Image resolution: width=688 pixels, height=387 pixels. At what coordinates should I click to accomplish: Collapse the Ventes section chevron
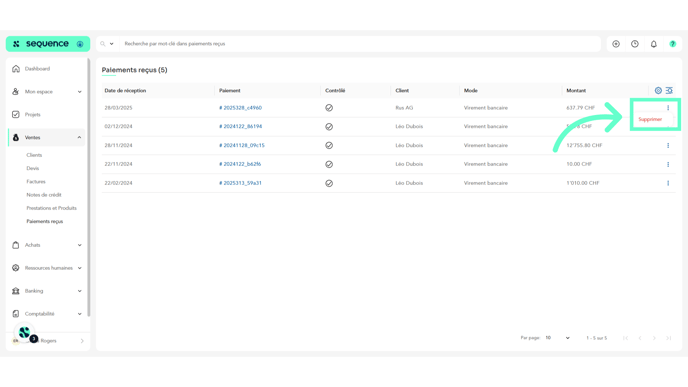pyautogui.click(x=79, y=137)
